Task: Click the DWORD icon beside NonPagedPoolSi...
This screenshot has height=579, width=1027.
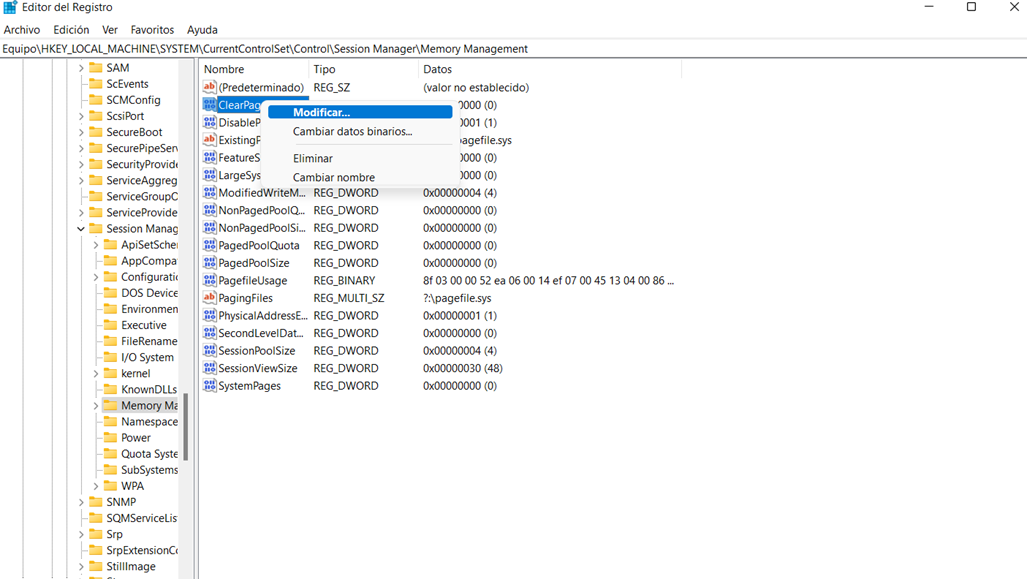Action: 210,228
